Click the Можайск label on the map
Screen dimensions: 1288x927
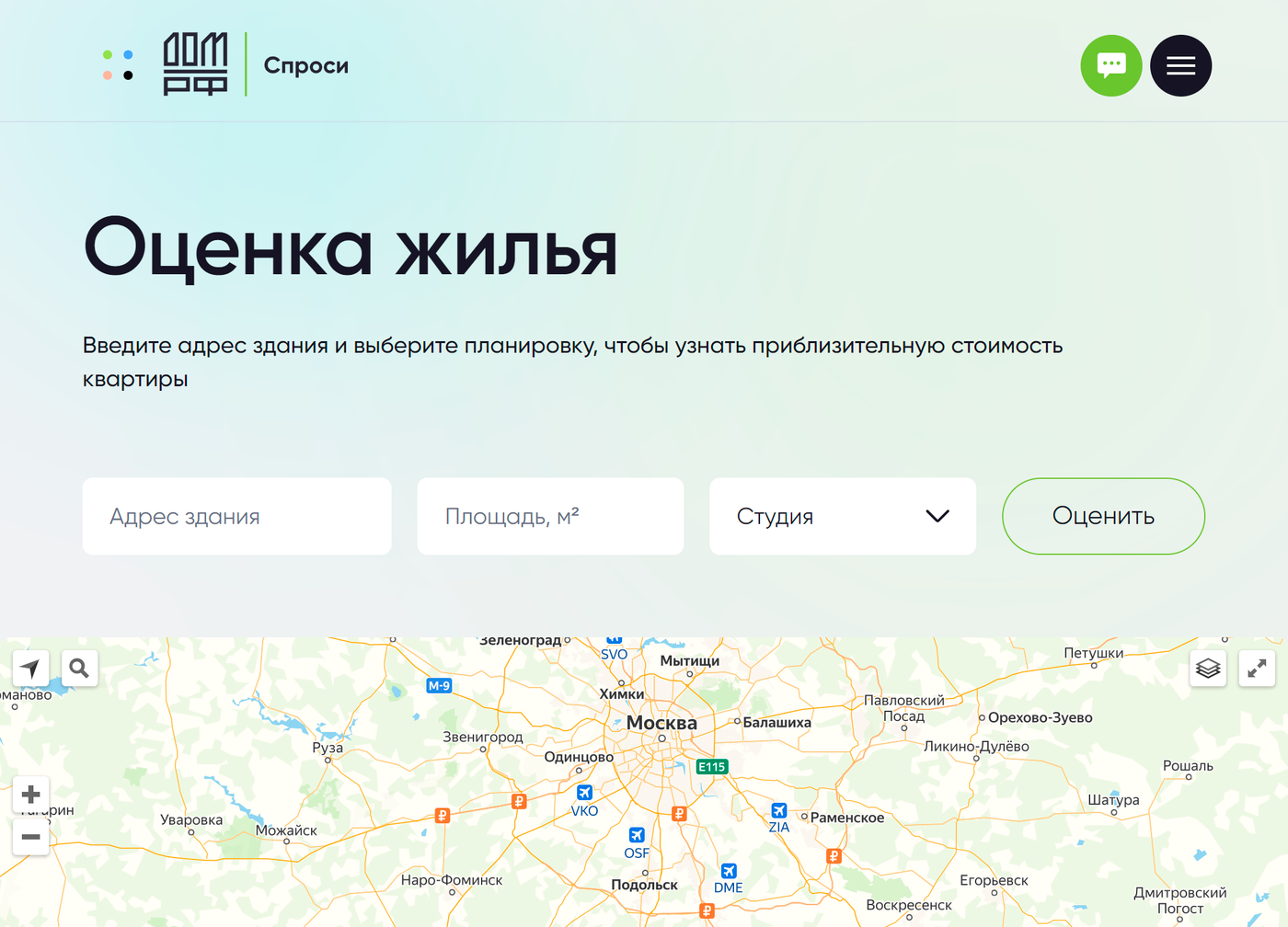click(286, 830)
